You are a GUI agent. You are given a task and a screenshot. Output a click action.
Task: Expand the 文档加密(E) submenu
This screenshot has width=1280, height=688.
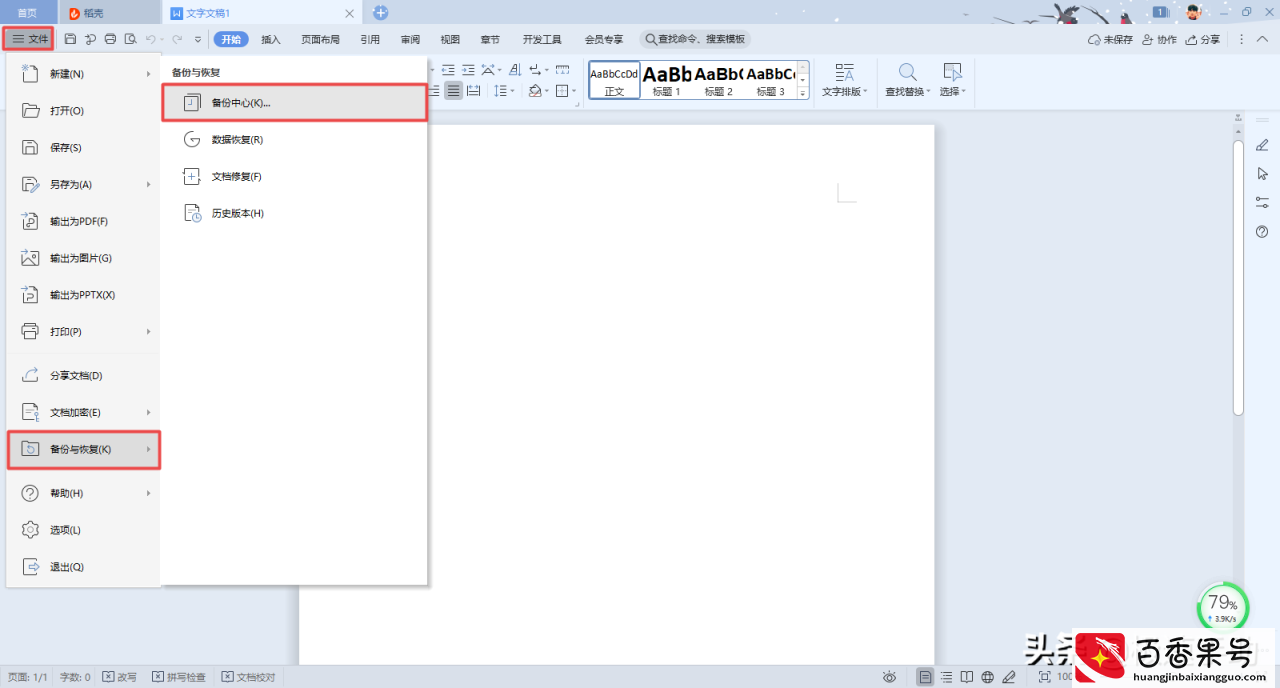[149, 412]
